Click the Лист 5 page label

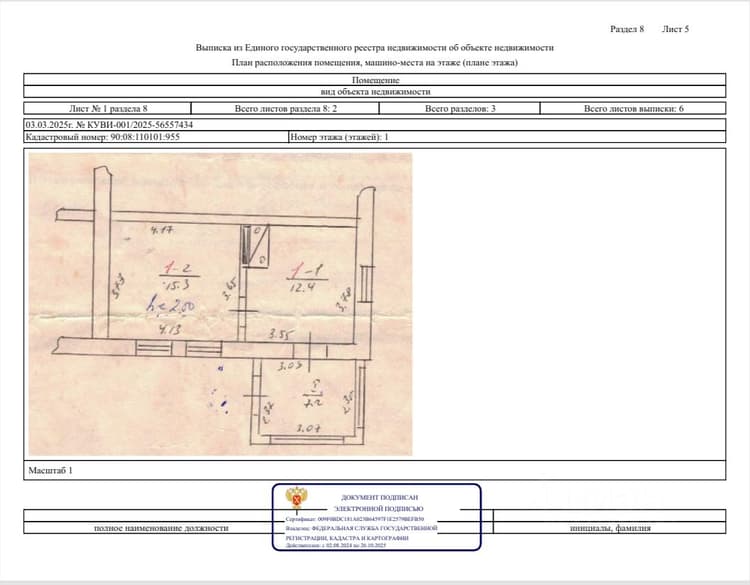pos(675,29)
